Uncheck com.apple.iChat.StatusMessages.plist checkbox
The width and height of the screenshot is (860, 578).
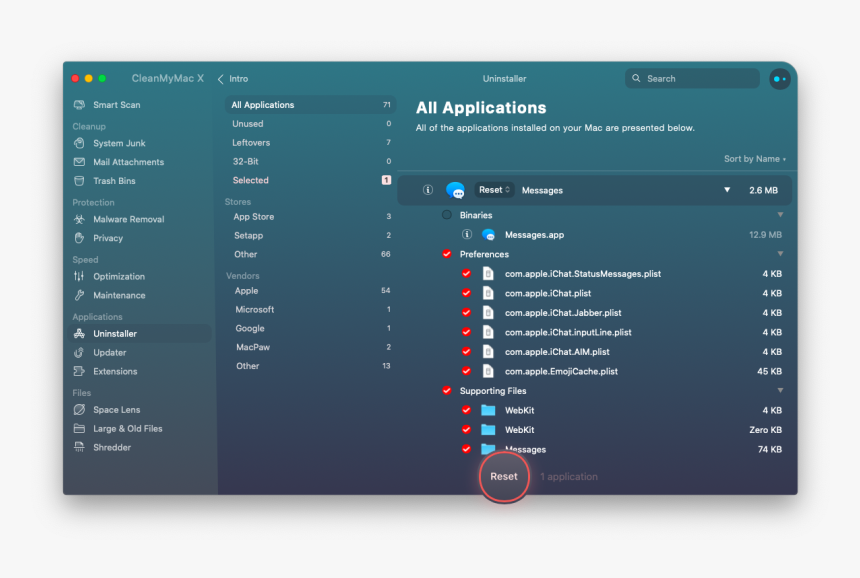[x=466, y=273]
